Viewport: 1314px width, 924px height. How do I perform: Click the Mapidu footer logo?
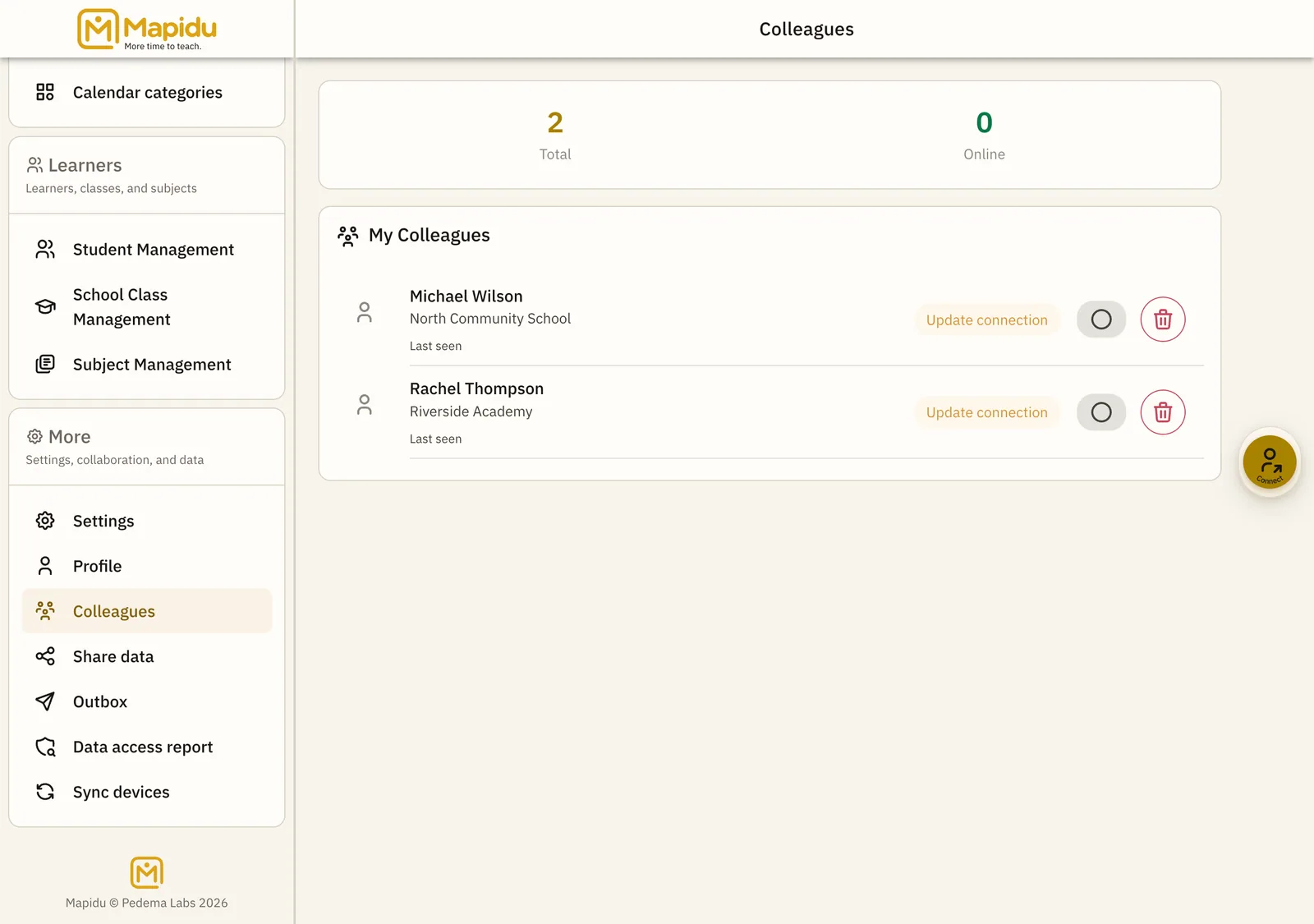click(x=147, y=872)
